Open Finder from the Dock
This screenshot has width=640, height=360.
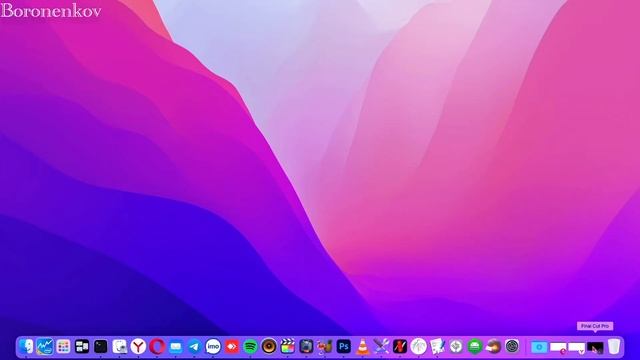26,347
